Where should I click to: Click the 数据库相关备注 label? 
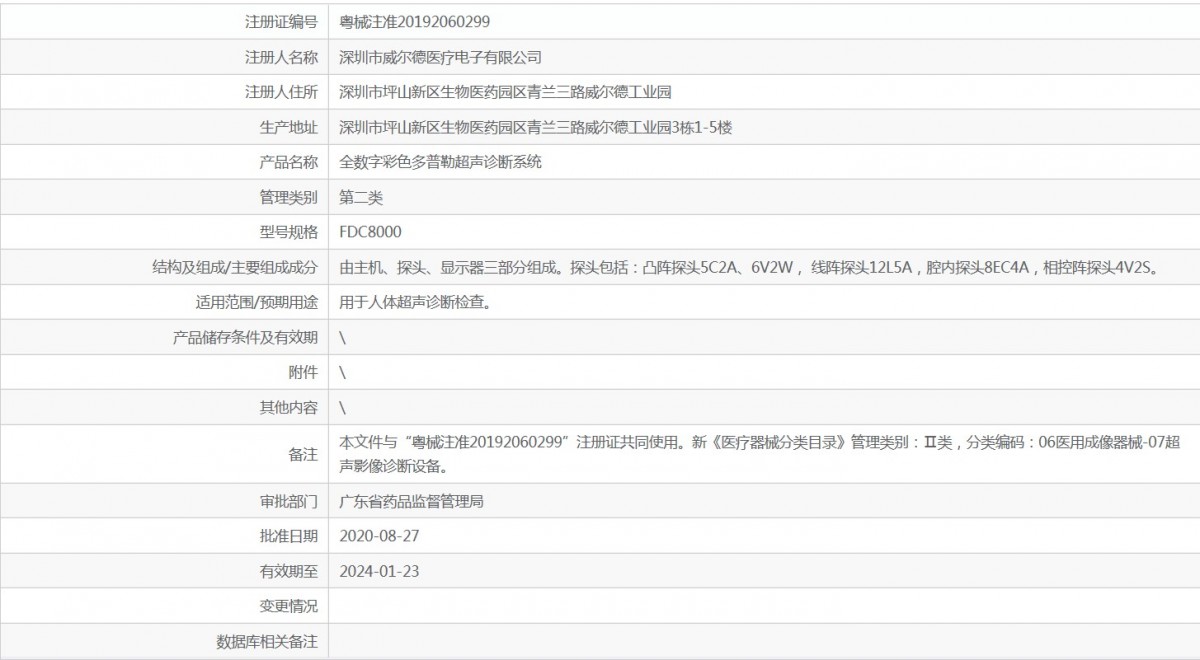tap(267, 641)
